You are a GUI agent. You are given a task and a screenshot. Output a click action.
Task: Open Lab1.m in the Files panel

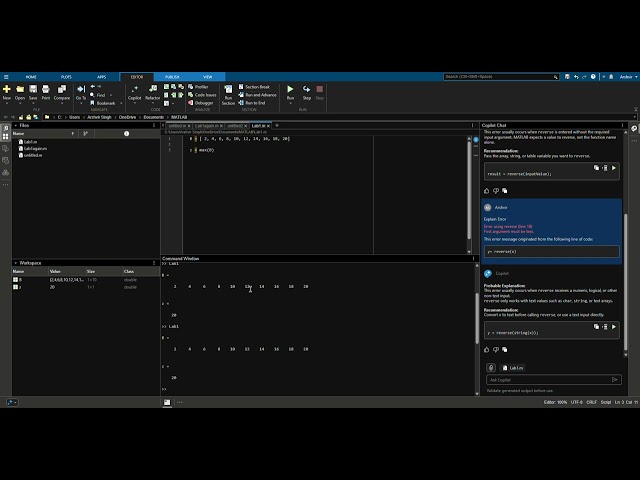coord(28,142)
